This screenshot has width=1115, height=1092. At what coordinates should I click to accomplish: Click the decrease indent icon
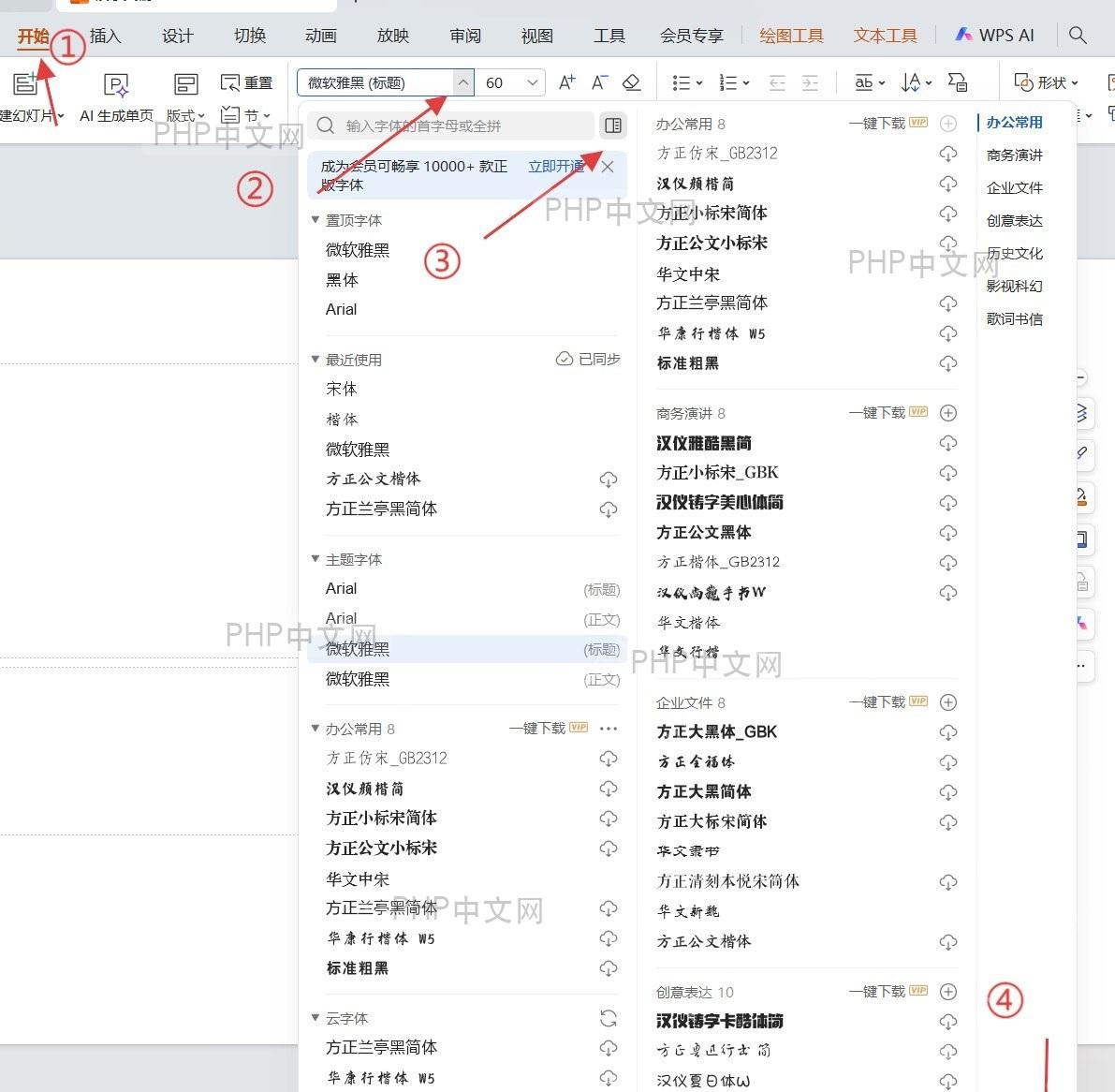[x=777, y=83]
